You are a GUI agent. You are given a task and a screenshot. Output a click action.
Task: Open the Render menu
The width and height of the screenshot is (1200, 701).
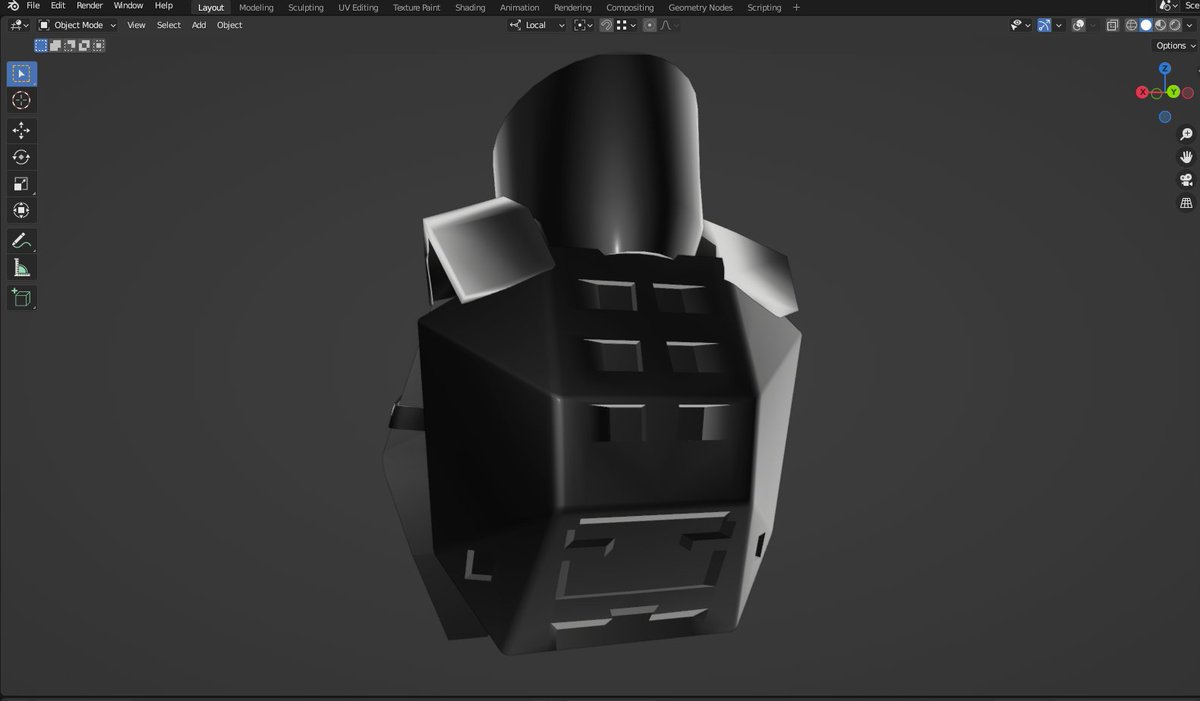[x=90, y=6]
